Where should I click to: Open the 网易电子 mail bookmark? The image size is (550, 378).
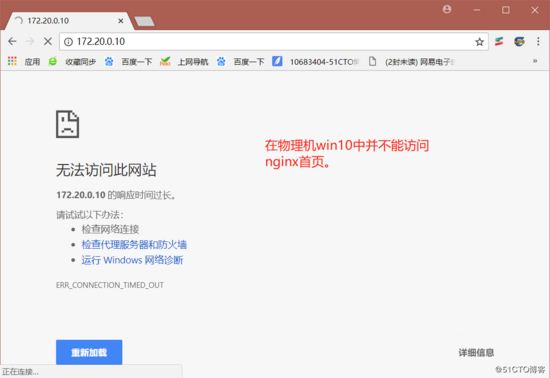point(411,62)
